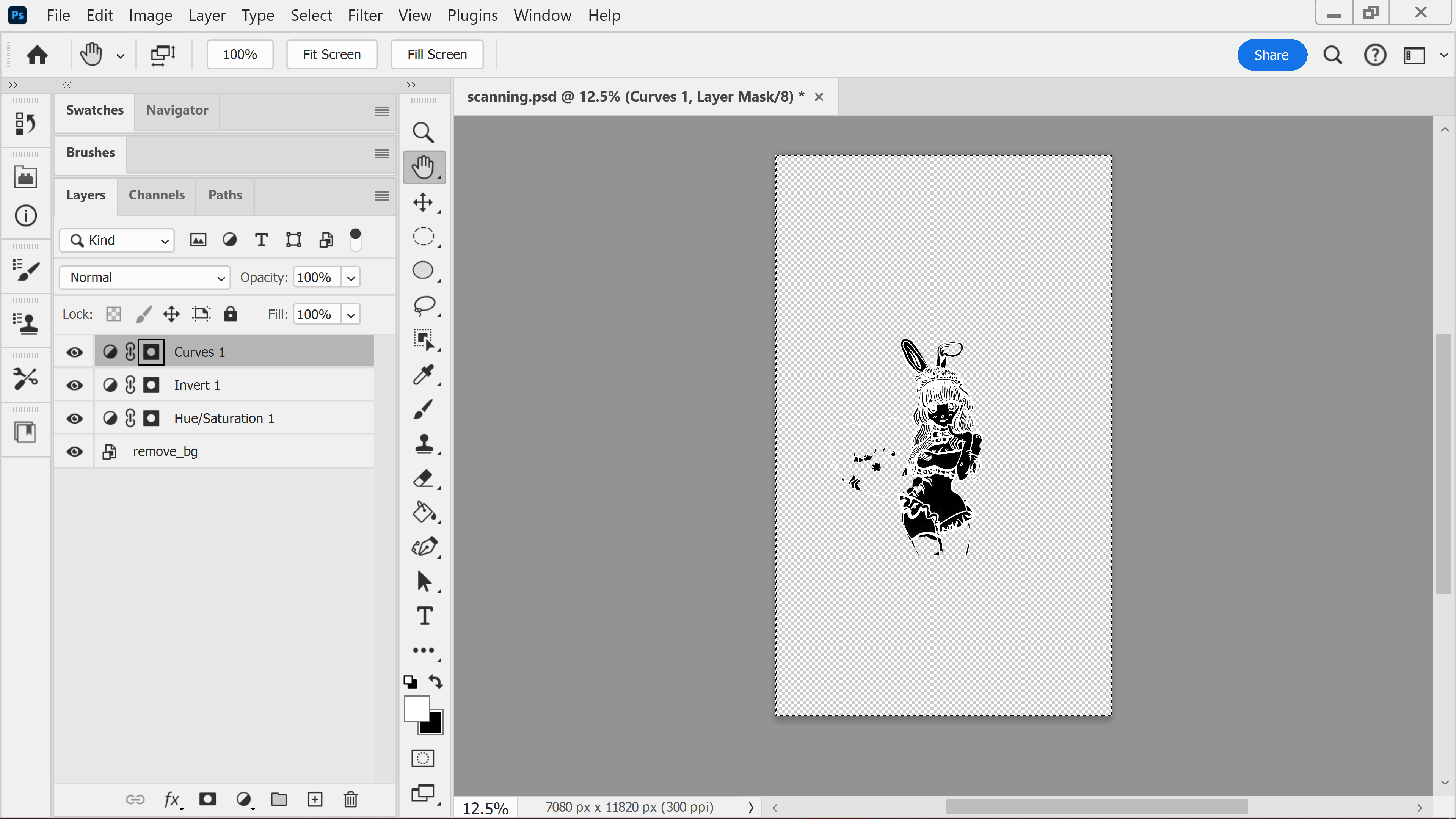Open the Kind filter dropdown
1456x819 pixels.
click(x=118, y=240)
